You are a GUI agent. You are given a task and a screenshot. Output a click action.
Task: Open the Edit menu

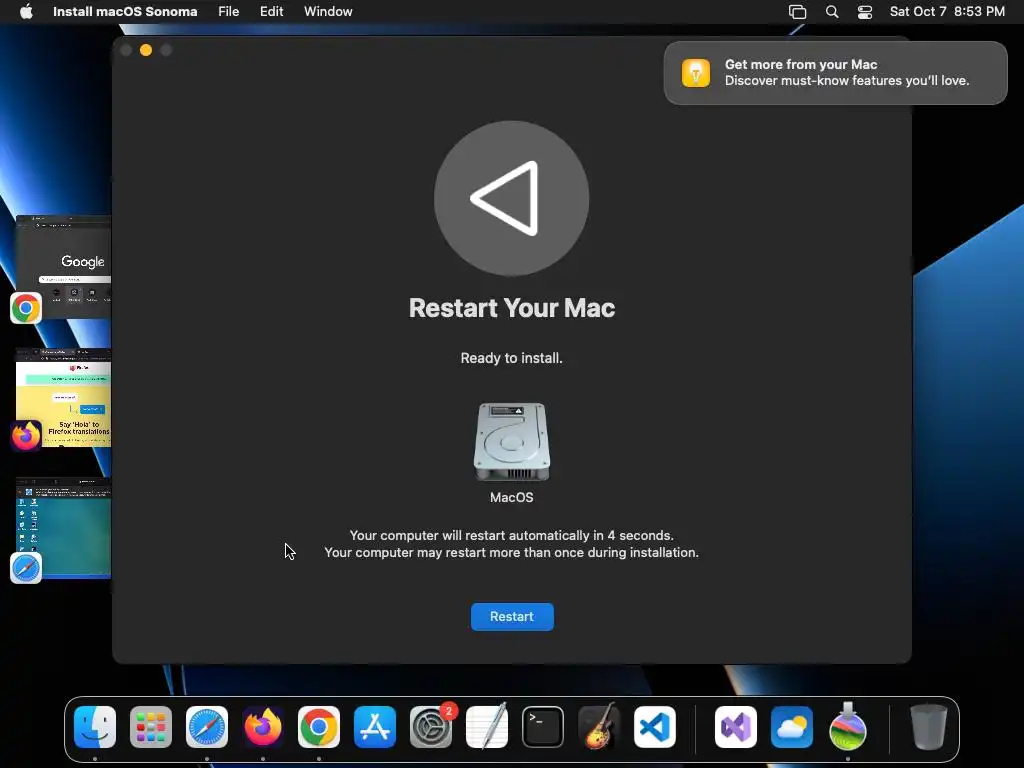pos(272,11)
